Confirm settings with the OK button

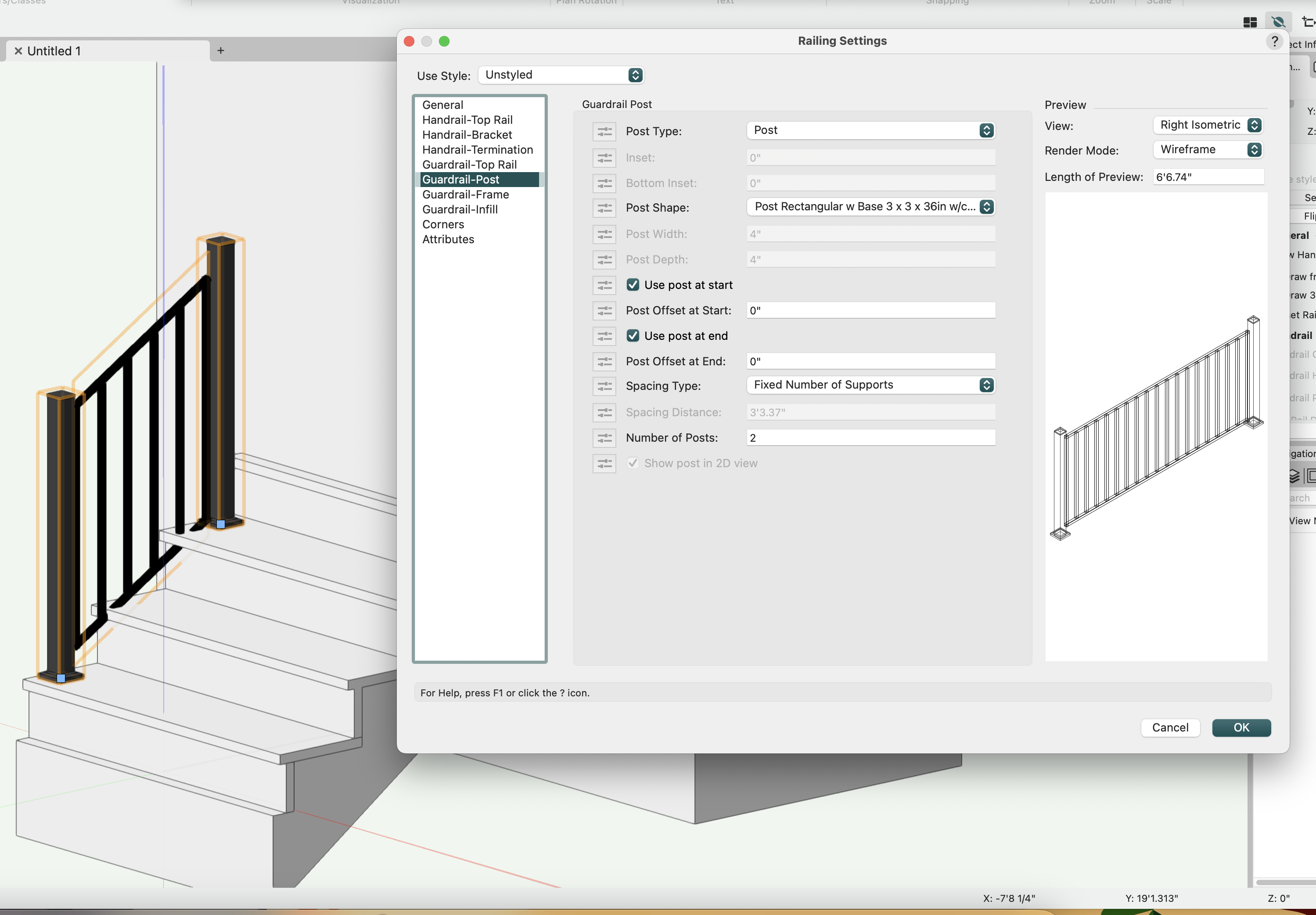pyautogui.click(x=1241, y=727)
